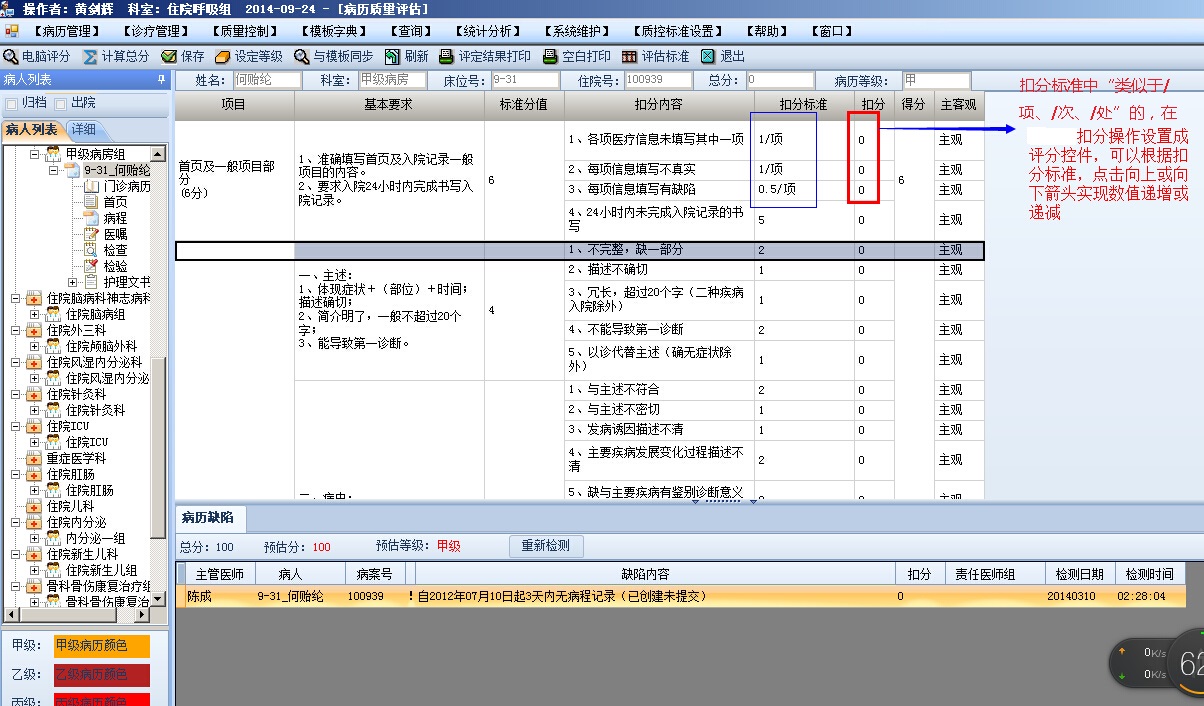Click the 住院号 field showing 100939

pyautogui.click(x=656, y=80)
